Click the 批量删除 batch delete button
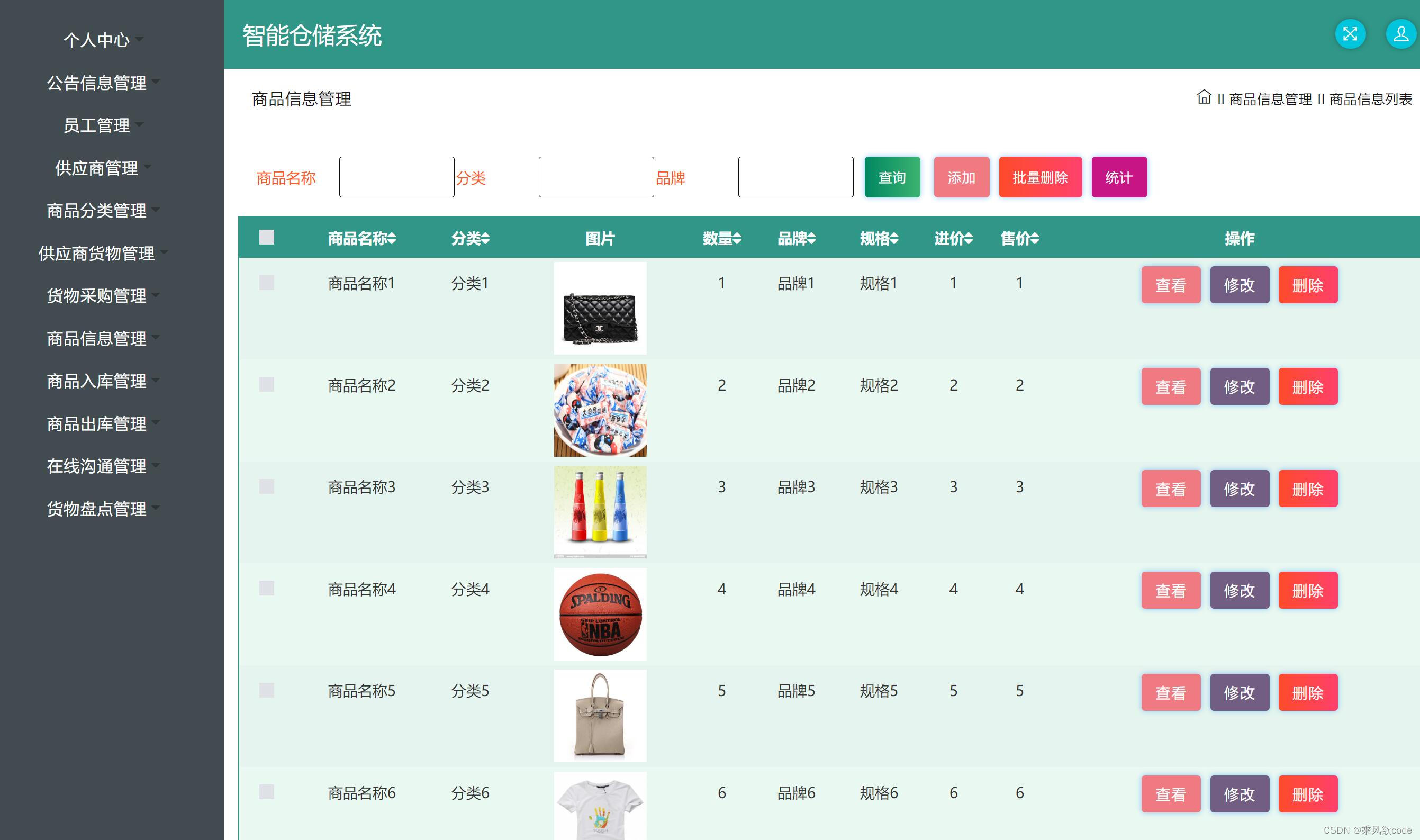Image resolution: width=1420 pixels, height=840 pixels. [1040, 177]
